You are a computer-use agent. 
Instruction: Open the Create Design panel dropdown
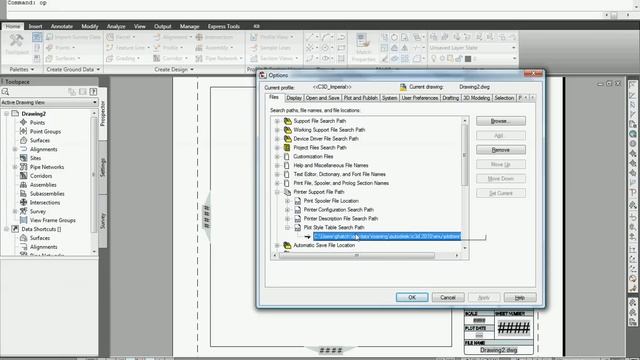174,69
